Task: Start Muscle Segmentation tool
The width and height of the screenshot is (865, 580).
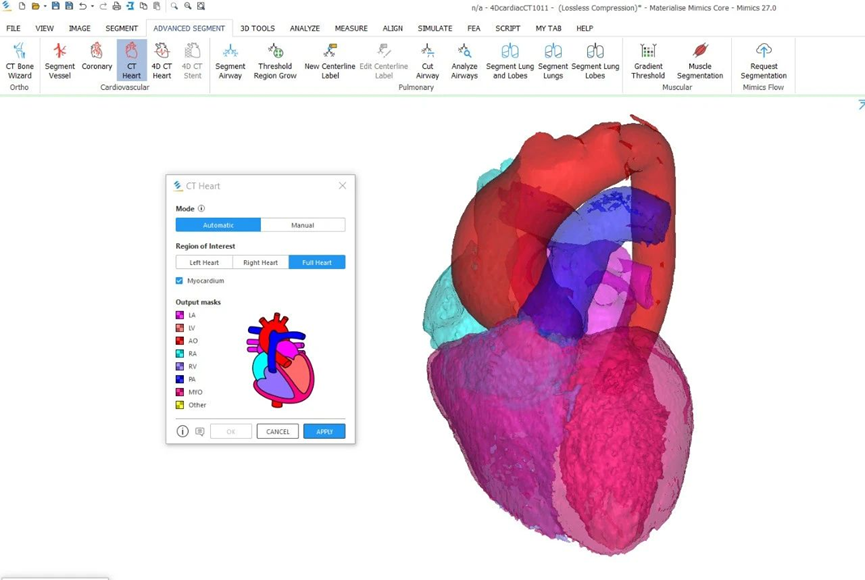Action: 700,61
